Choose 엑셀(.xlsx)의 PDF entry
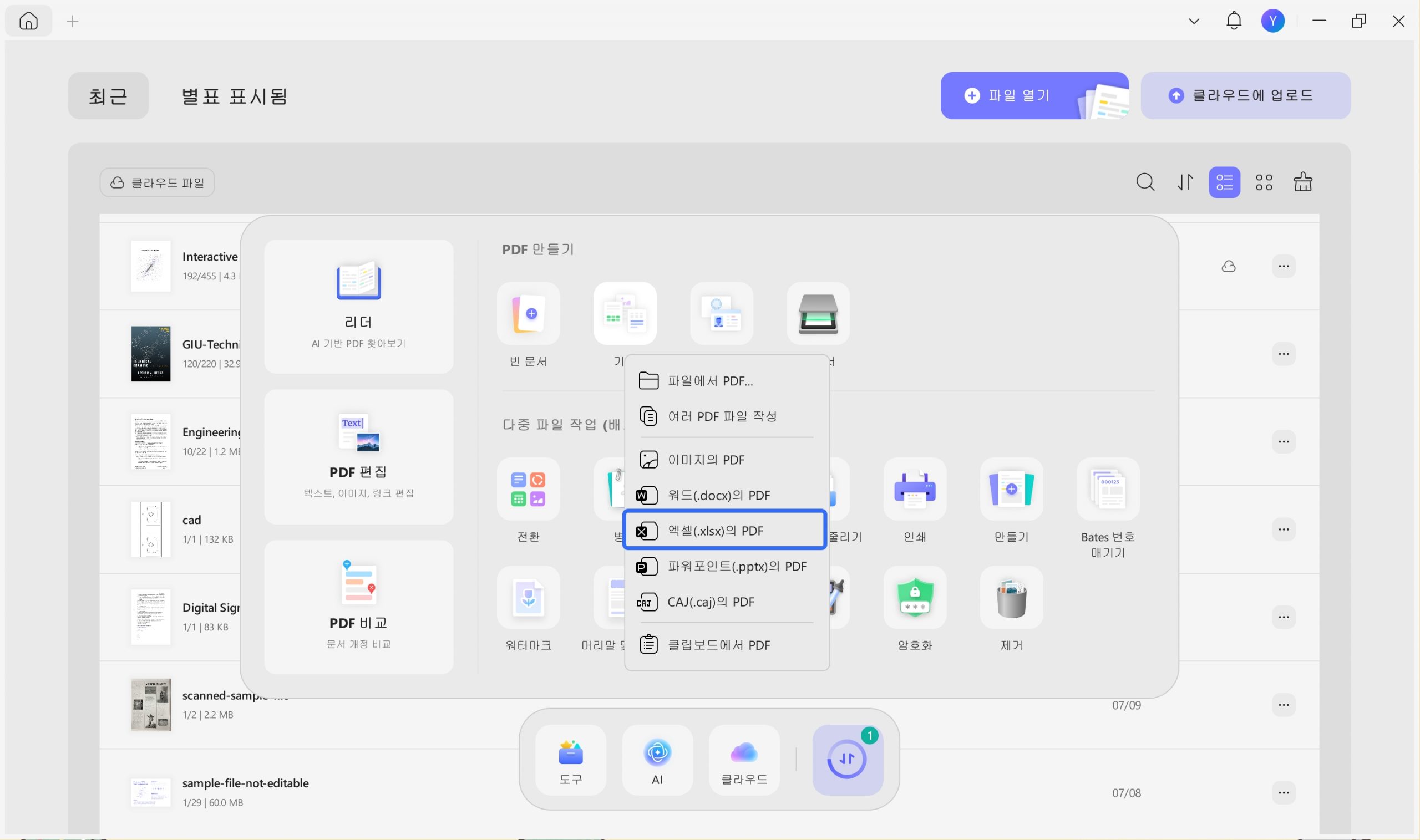The width and height of the screenshot is (1420, 840). coord(725,531)
